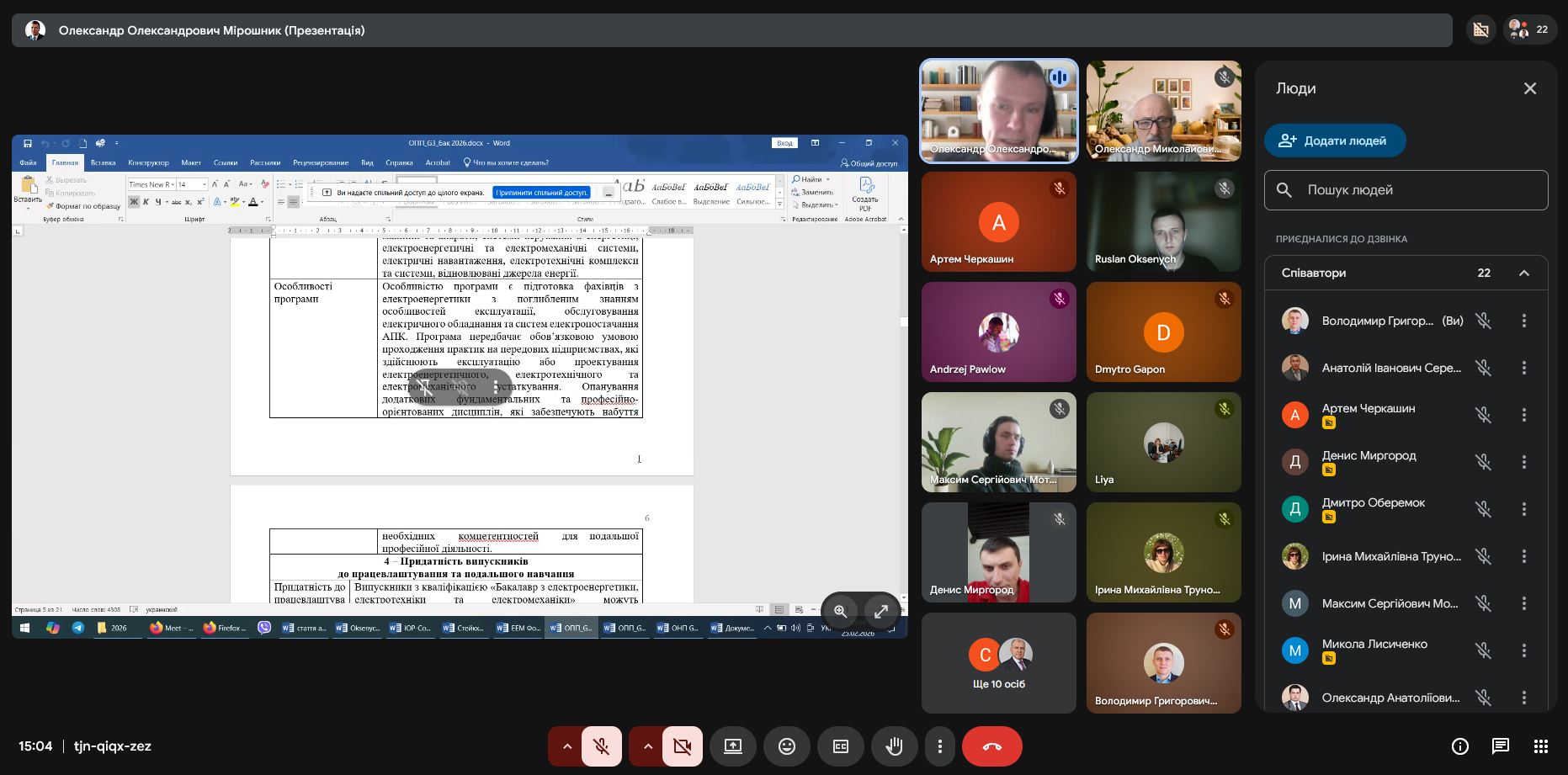Raise your hand
Viewport: 1568px width, 775px height.
click(894, 746)
